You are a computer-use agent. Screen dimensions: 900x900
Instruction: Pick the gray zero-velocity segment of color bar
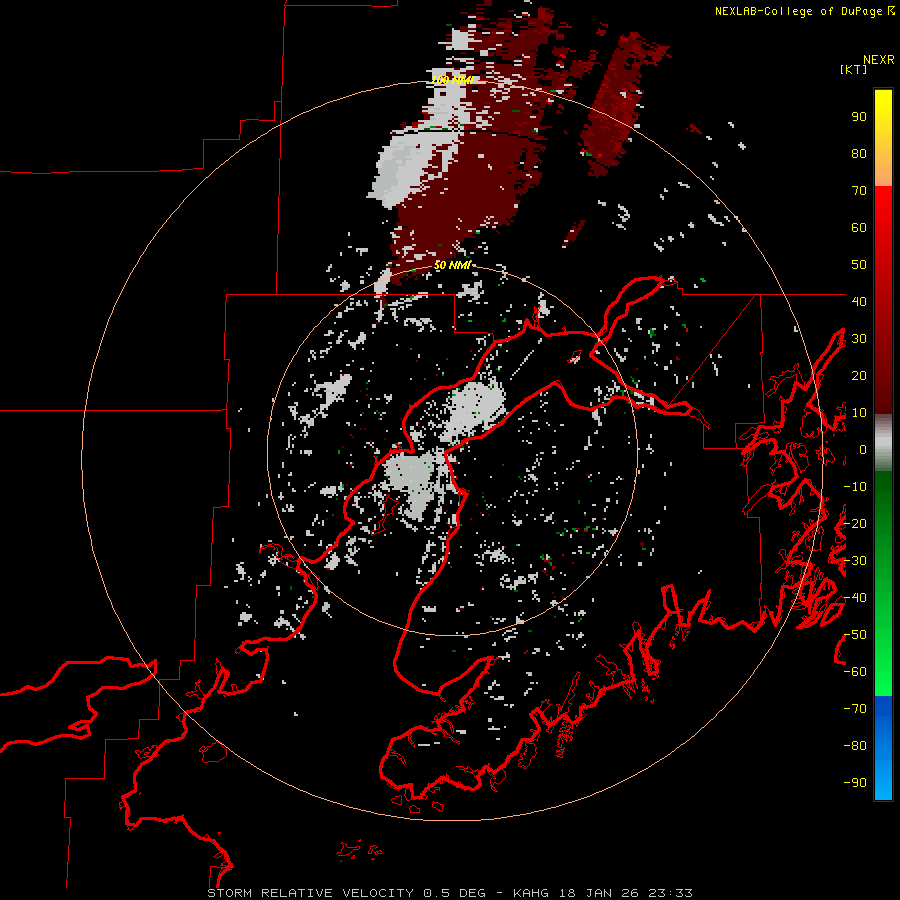click(883, 443)
